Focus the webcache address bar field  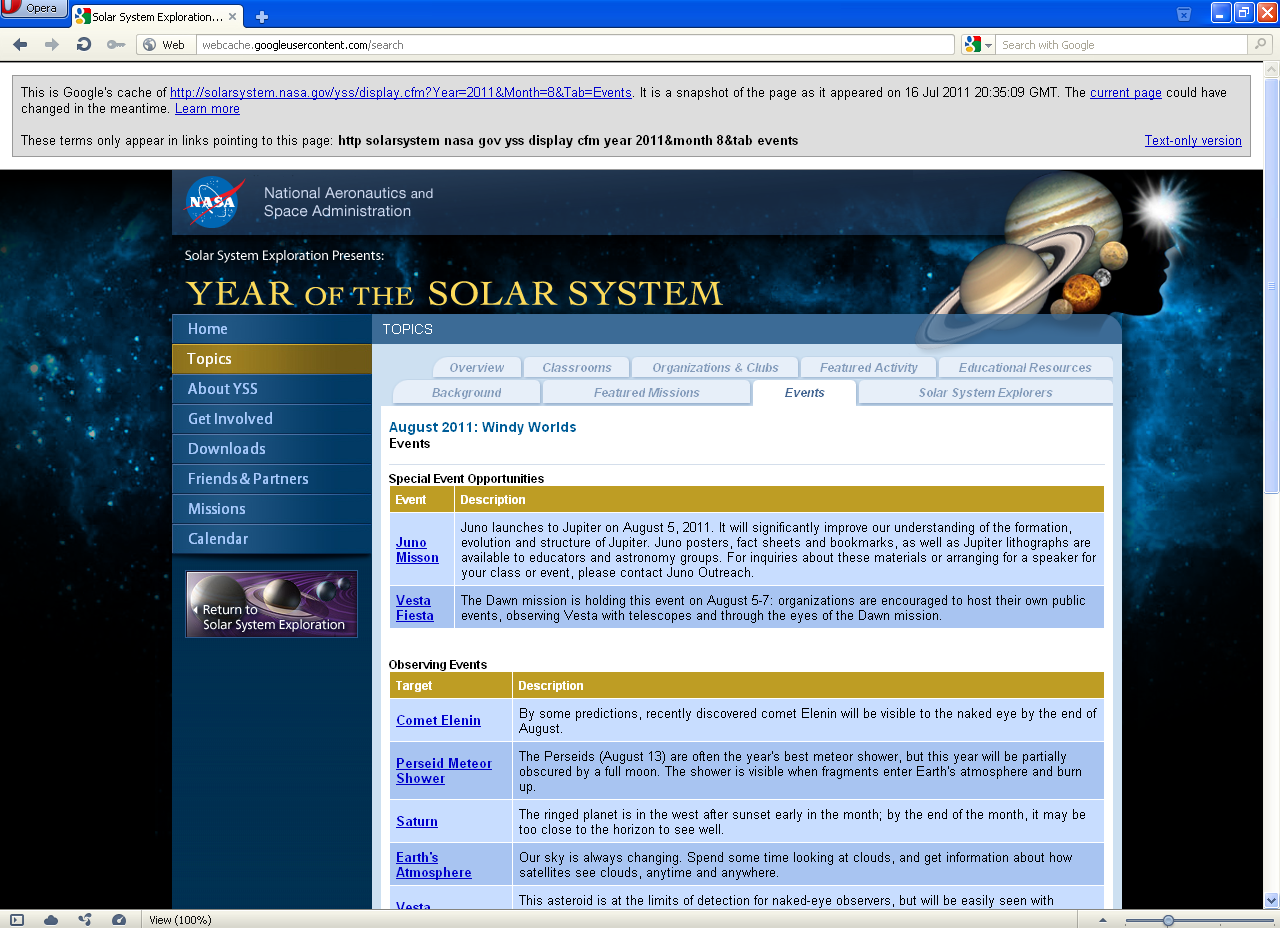point(575,45)
